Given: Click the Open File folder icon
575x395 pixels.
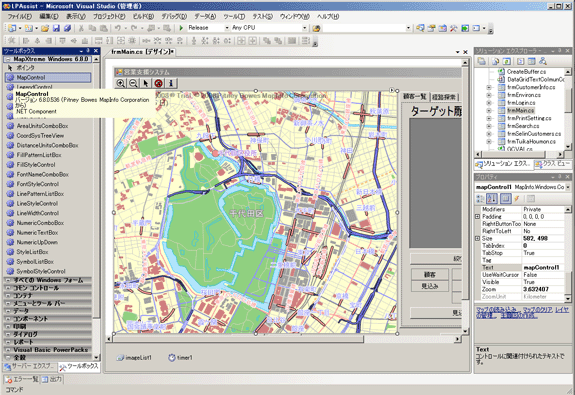Looking at the screenshot, I should pyautogui.click(x=45, y=28).
